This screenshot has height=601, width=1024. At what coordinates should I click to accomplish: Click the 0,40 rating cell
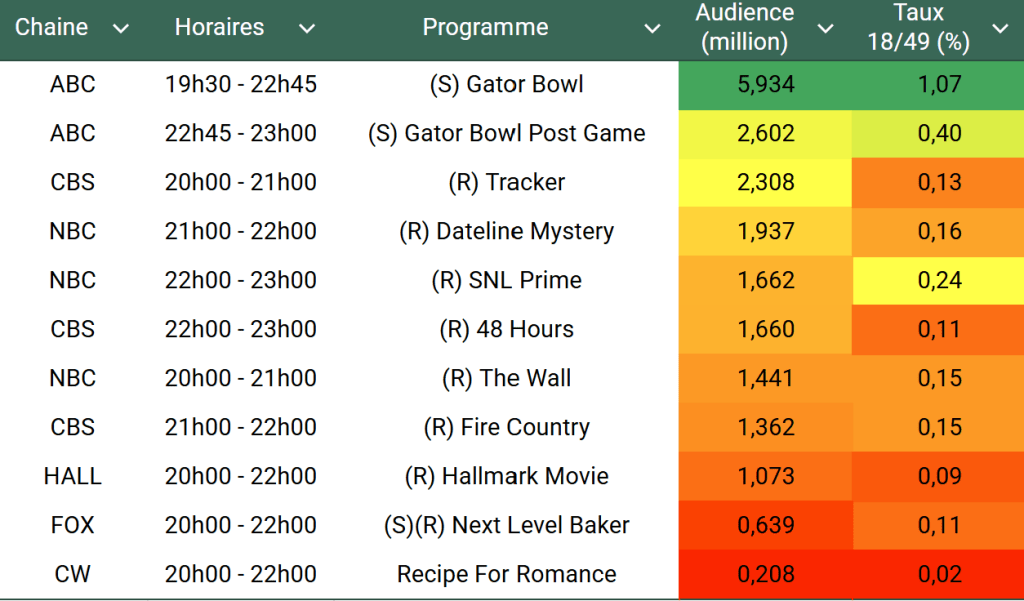(939, 134)
